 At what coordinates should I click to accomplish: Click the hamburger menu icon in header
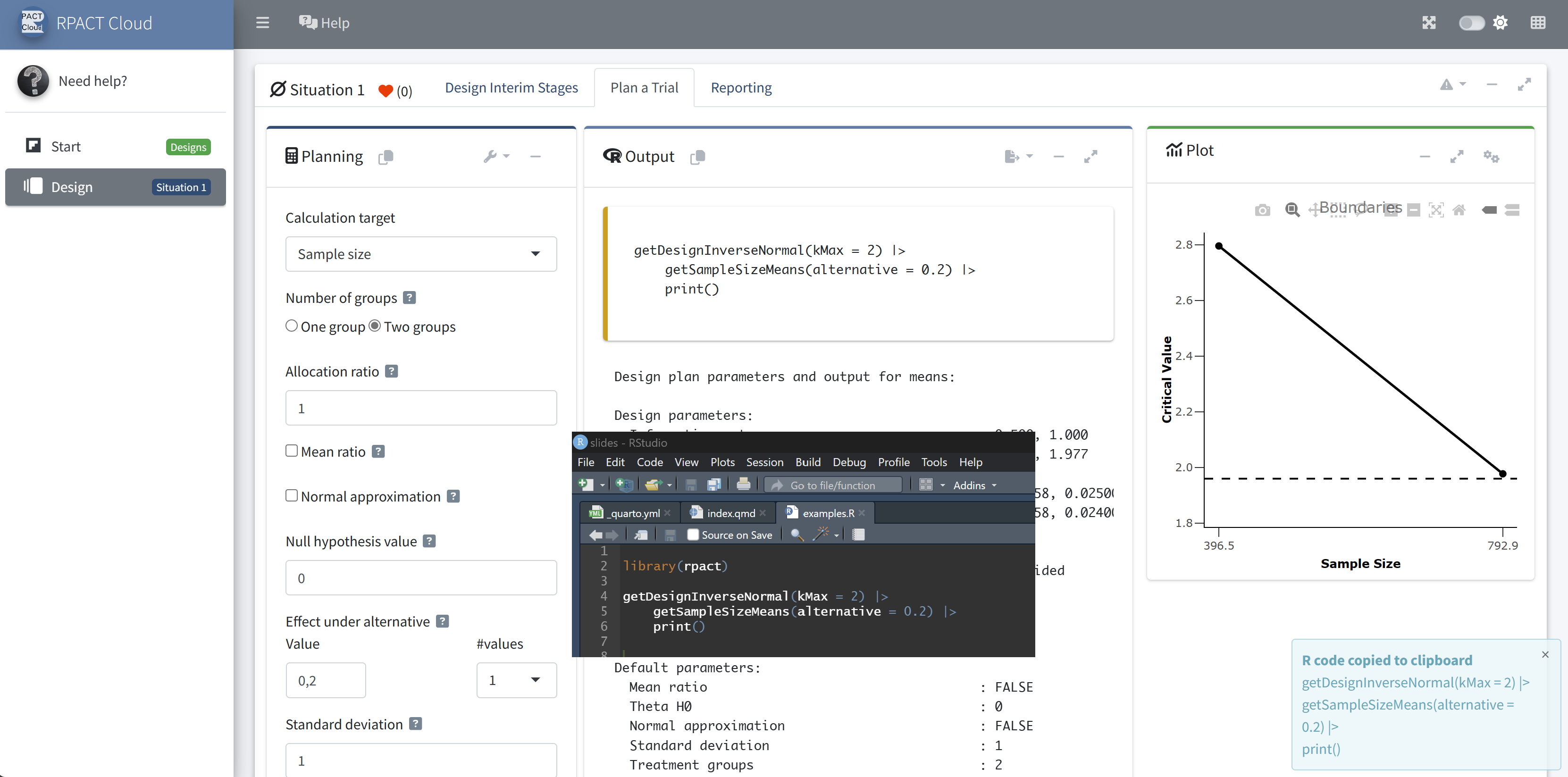[x=262, y=23]
